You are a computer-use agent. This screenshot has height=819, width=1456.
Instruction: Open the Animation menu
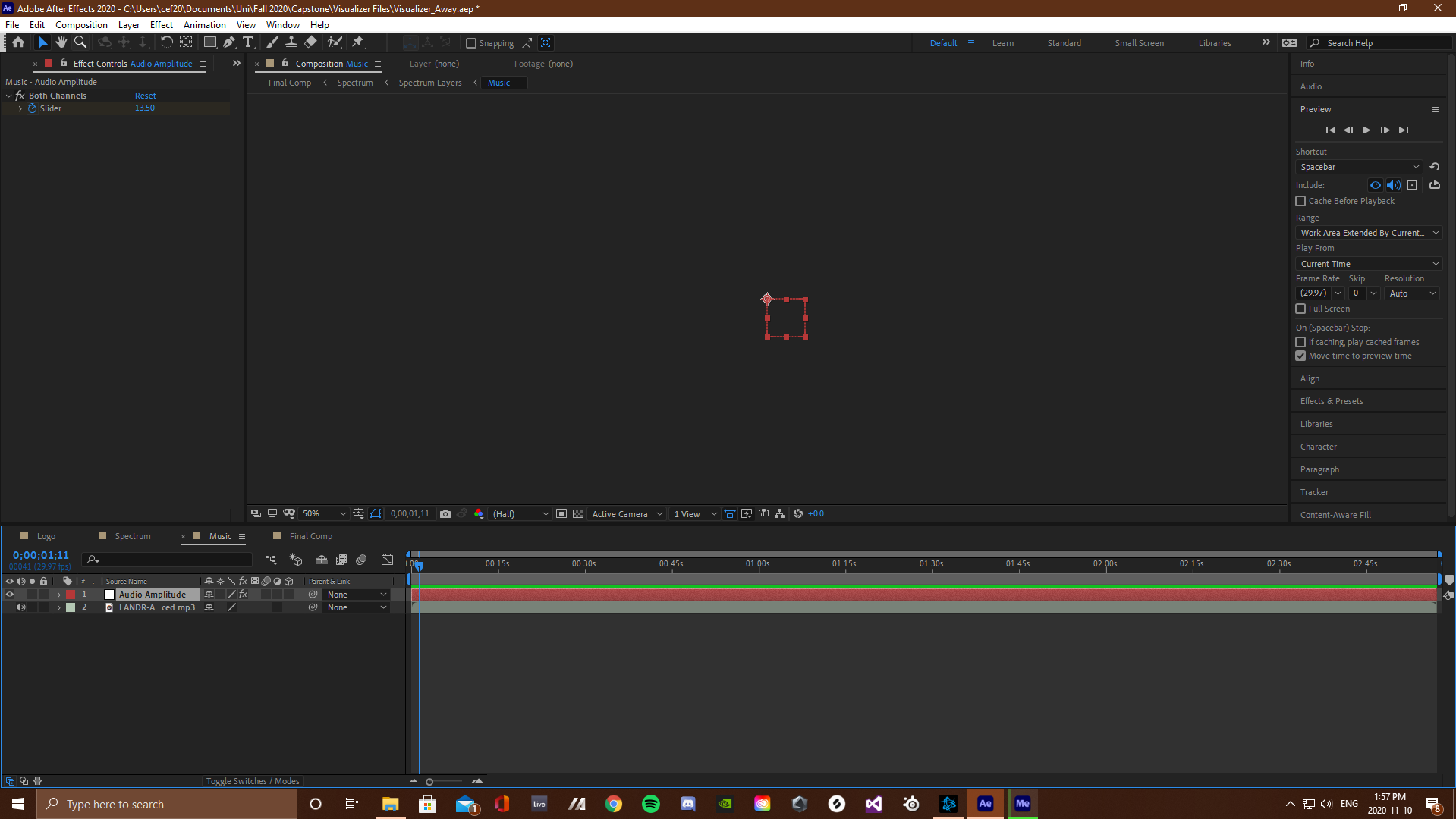(204, 25)
